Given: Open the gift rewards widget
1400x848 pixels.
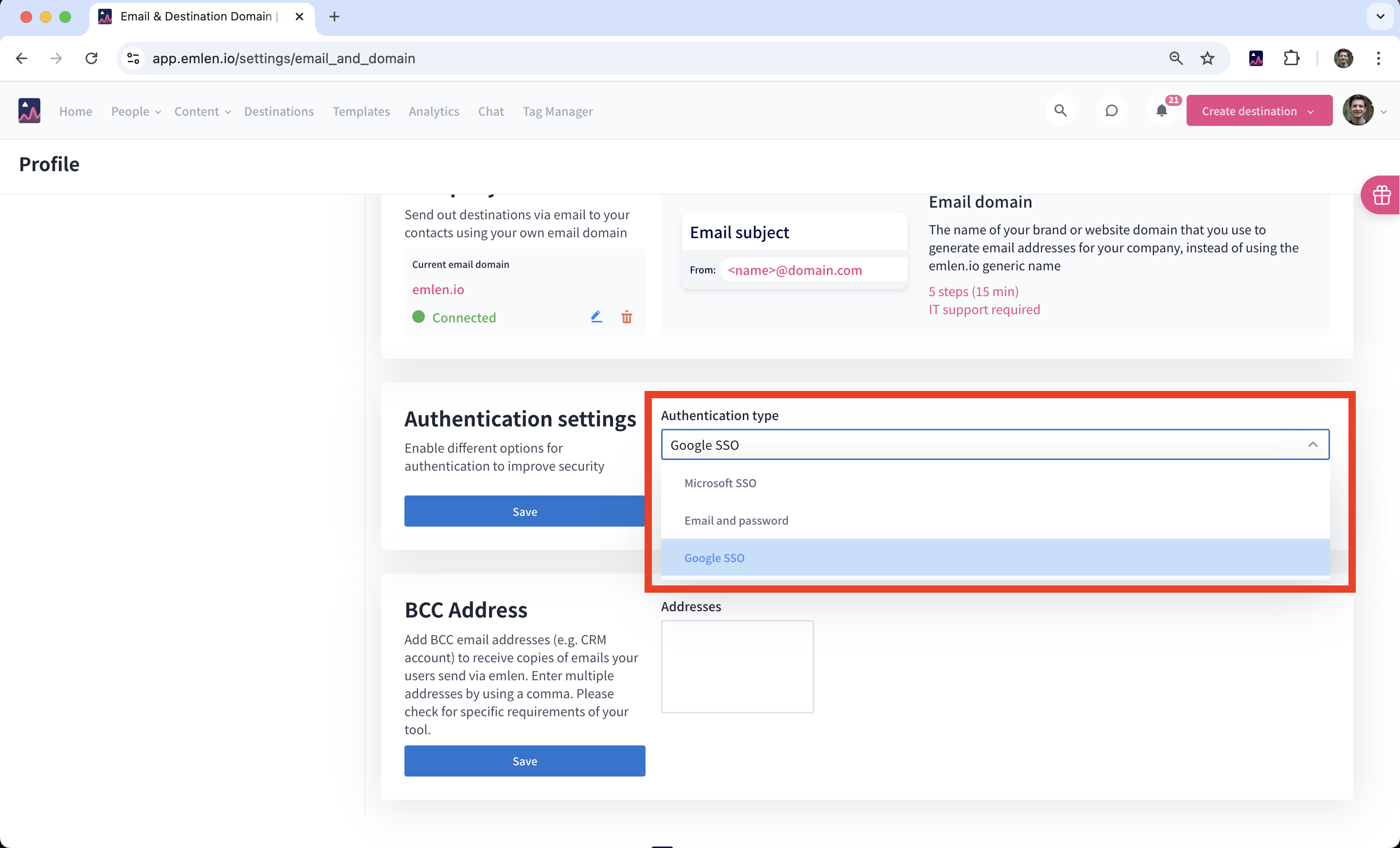Looking at the screenshot, I should click(x=1381, y=195).
